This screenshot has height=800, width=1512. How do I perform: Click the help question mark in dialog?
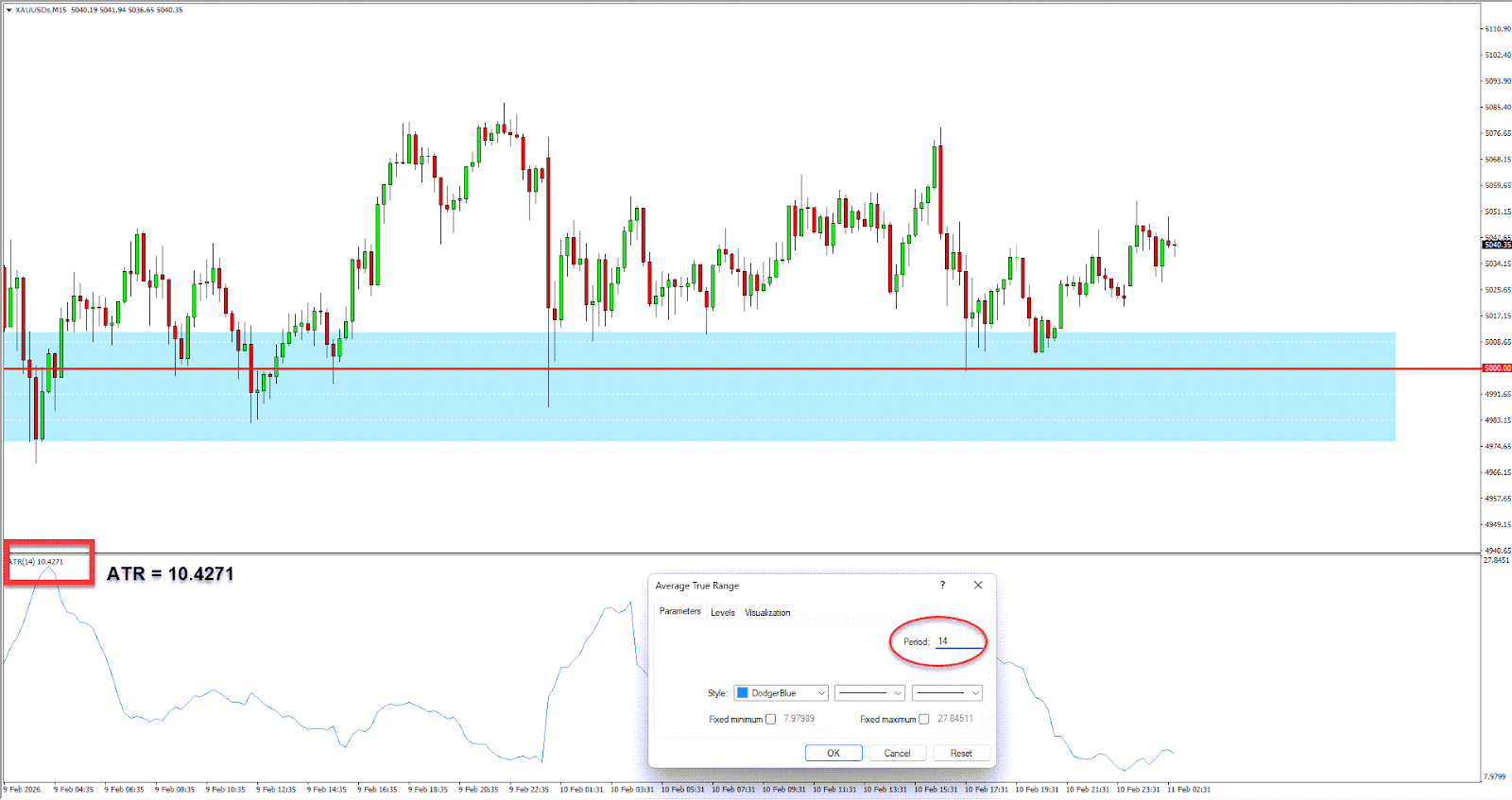click(942, 585)
